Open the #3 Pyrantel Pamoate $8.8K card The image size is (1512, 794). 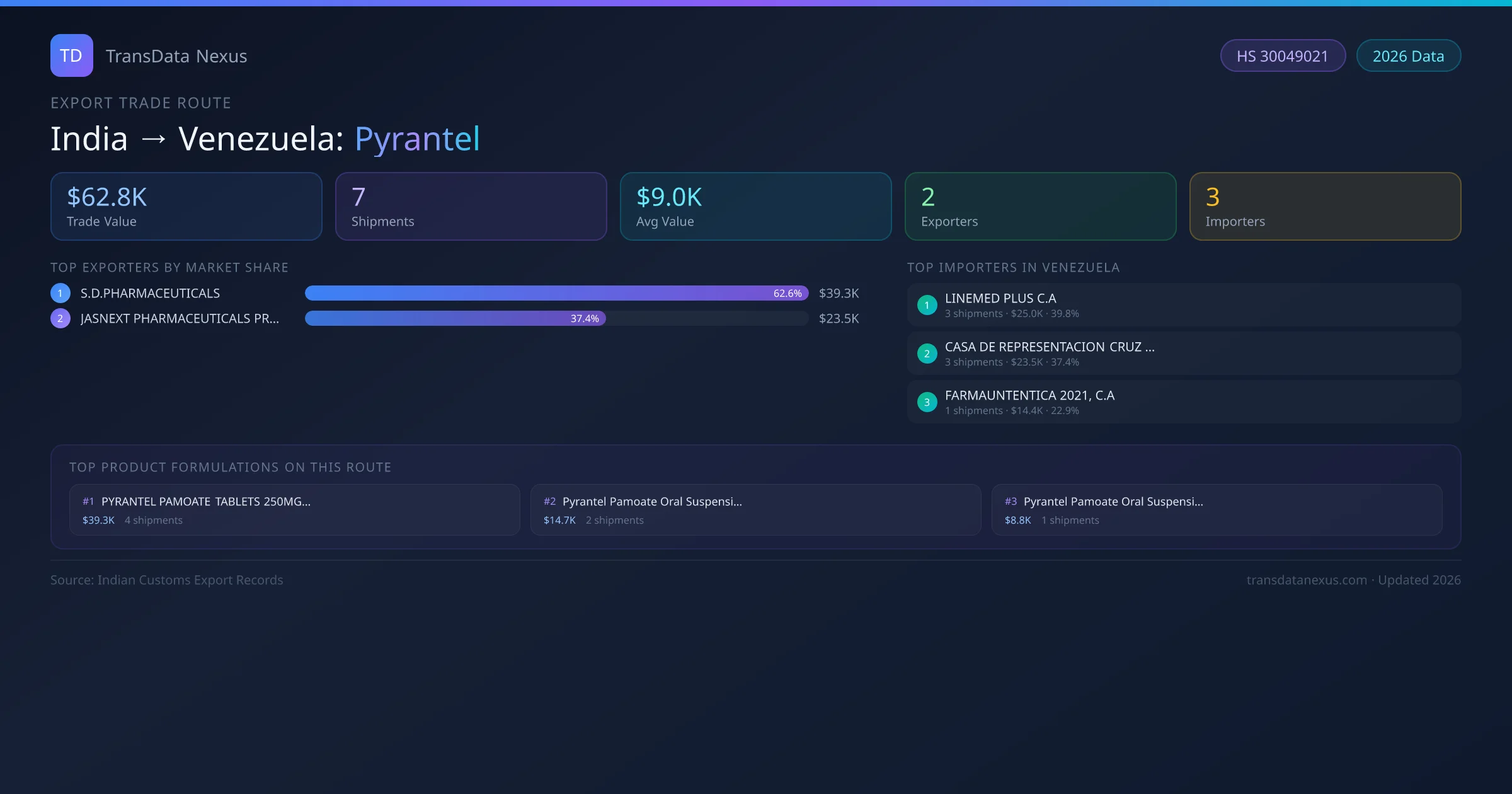pos(1217,510)
